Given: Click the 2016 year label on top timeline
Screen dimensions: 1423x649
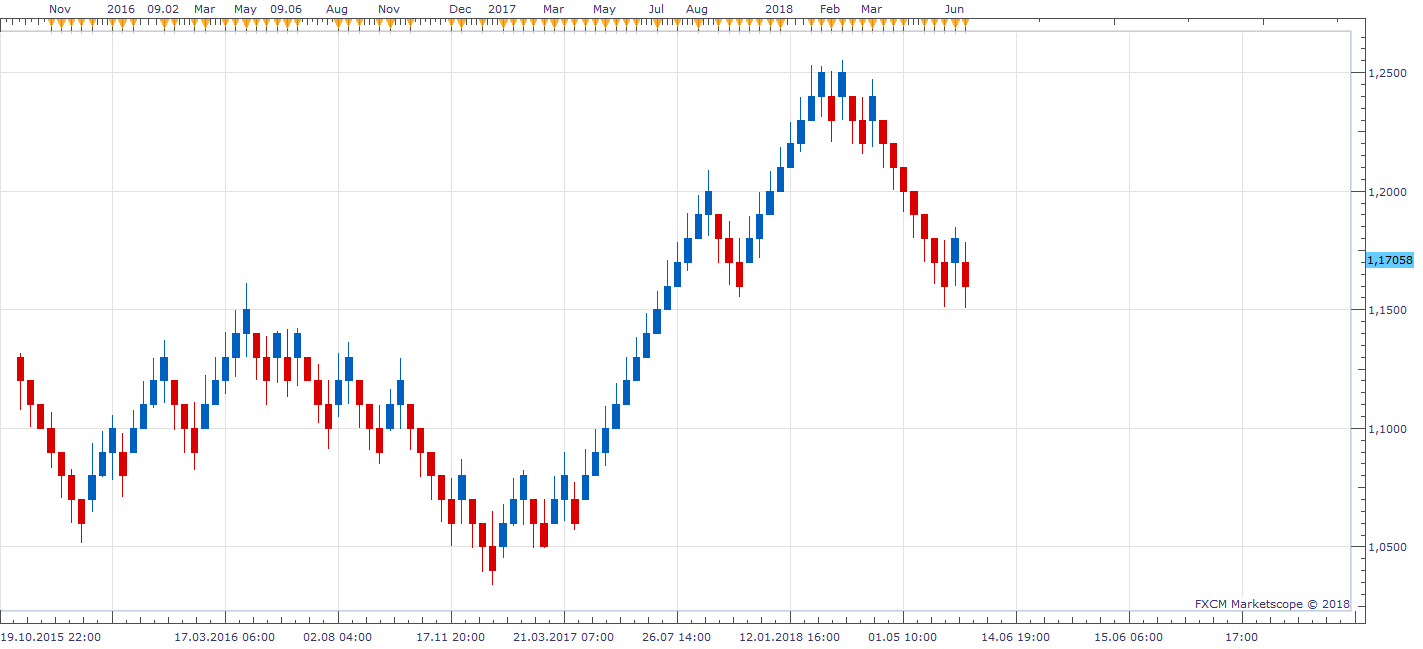Looking at the screenshot, I should pos(120,9).
